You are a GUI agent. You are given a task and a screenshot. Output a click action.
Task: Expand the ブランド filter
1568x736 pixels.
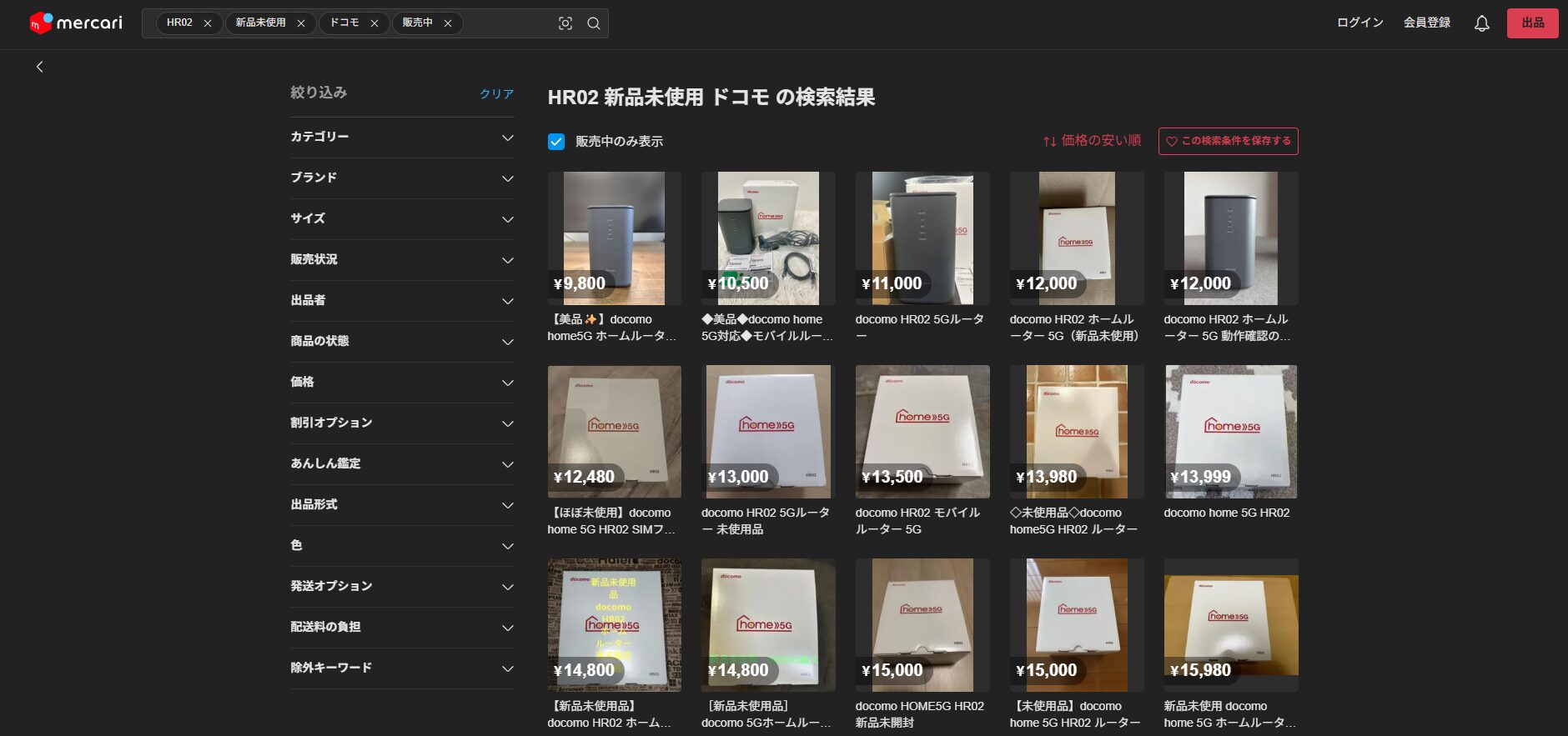[402, 178]
